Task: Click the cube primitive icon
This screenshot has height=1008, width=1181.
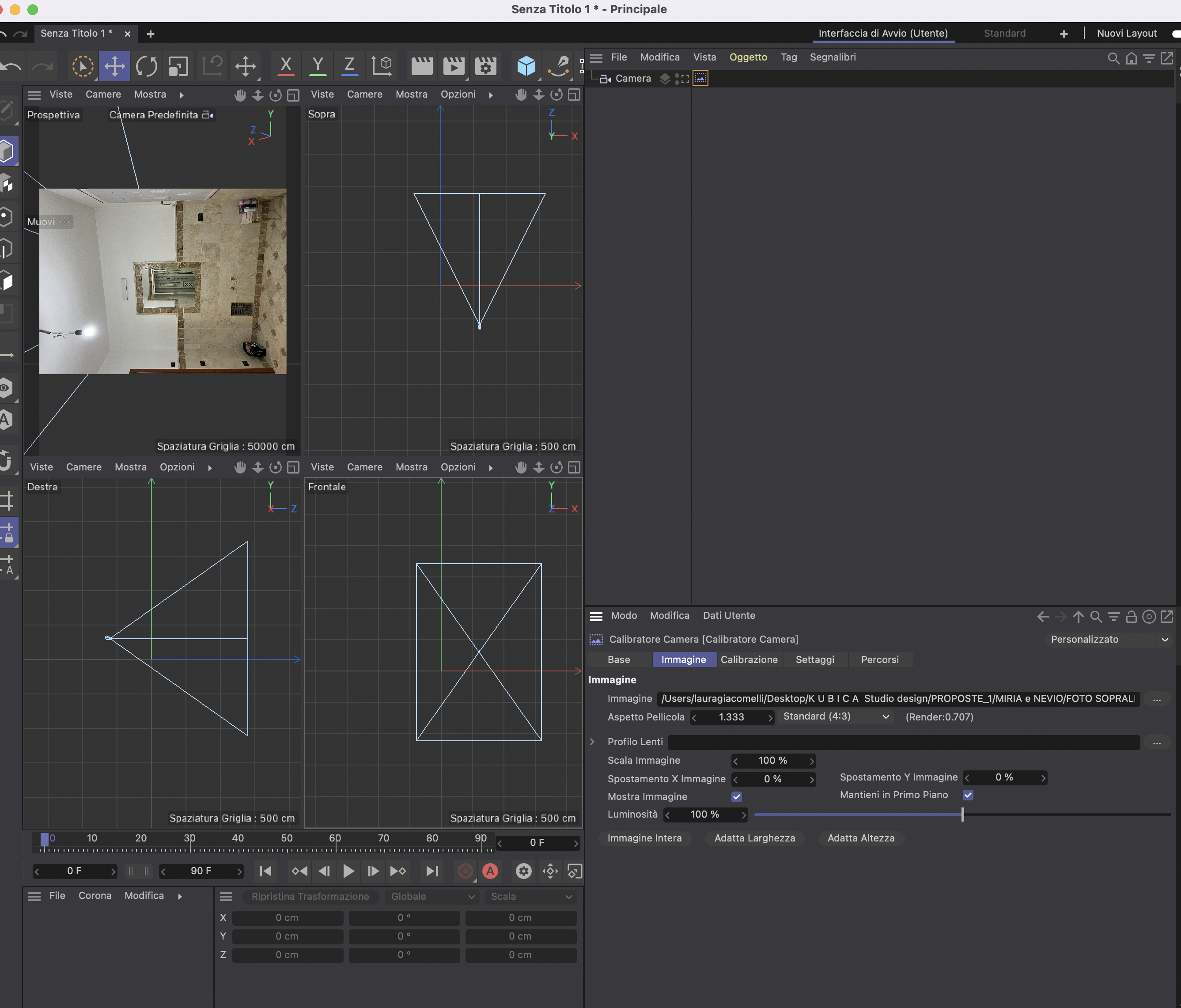Action: click(526, 66)
